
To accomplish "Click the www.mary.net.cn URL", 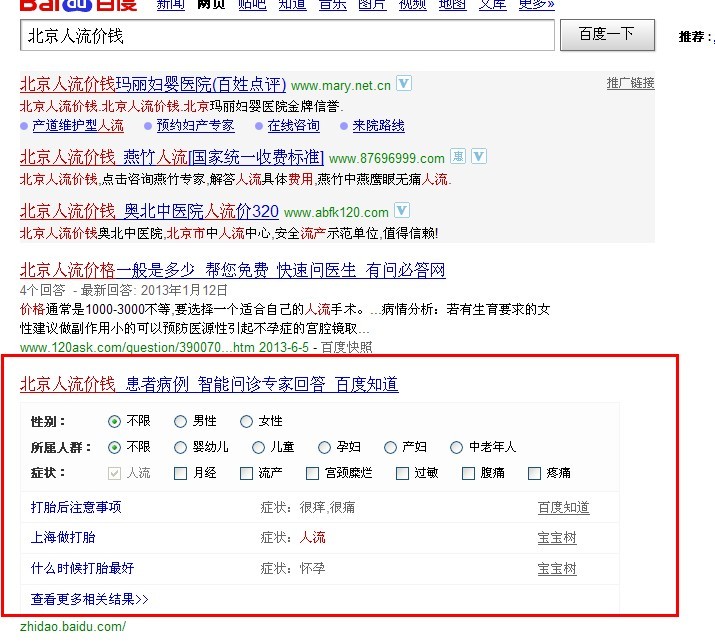I will [341, 85].
